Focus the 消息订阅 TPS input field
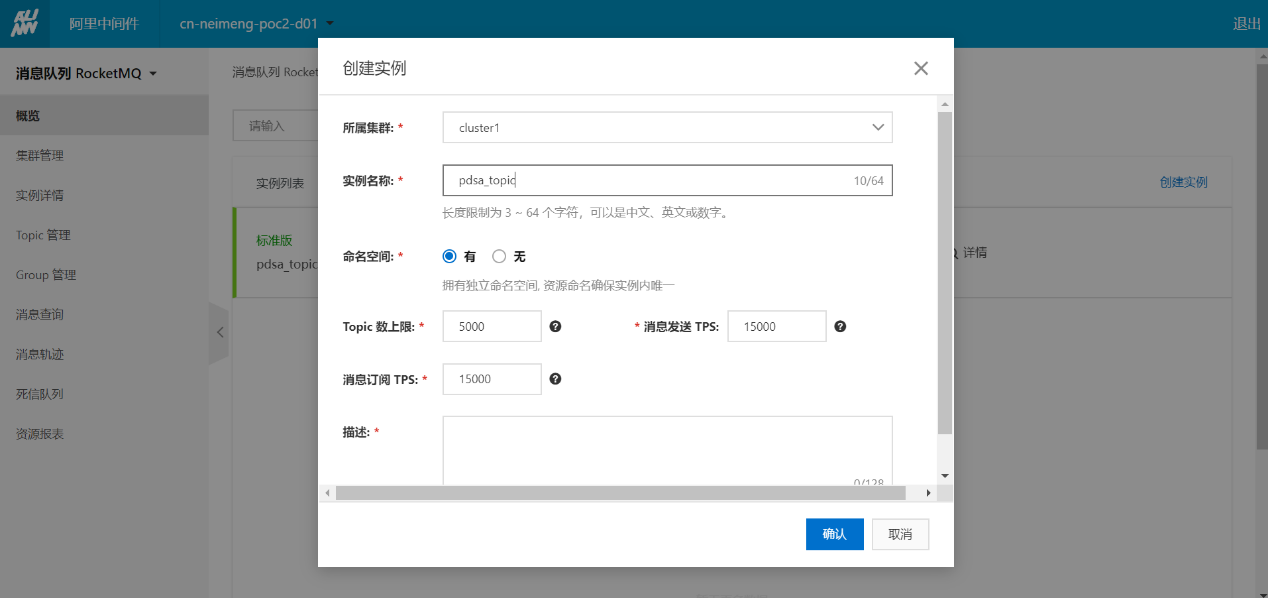The height and width of the screenshot is (598, 1268). (x=492, y=379)
